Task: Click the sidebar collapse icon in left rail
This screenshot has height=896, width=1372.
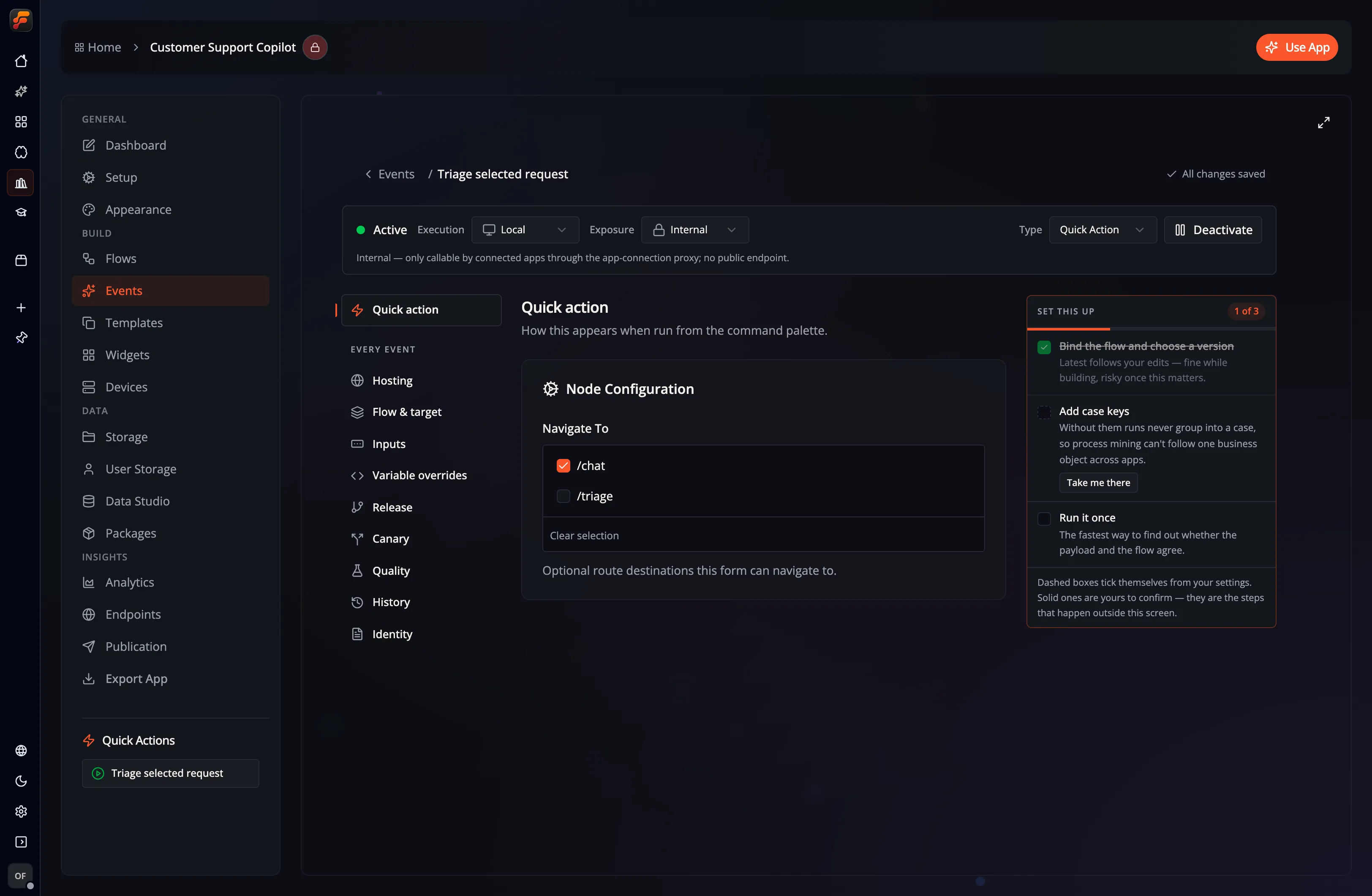Action: click(21, 842)
